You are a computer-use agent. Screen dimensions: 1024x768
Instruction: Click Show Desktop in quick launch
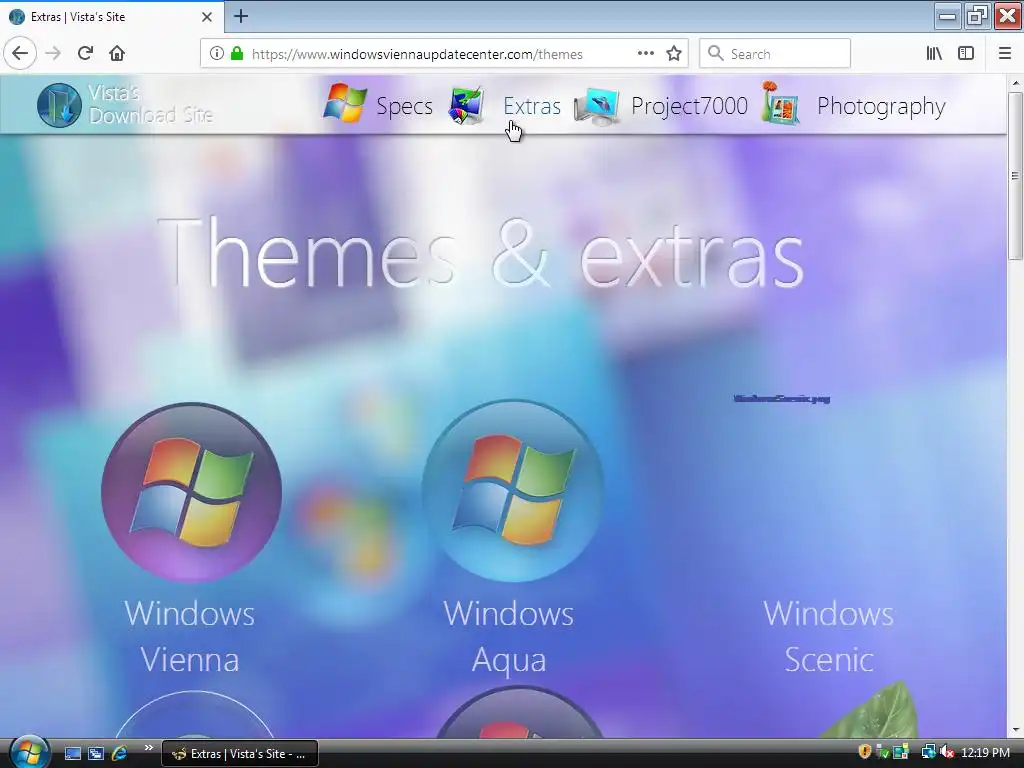[x=72, y=754]
